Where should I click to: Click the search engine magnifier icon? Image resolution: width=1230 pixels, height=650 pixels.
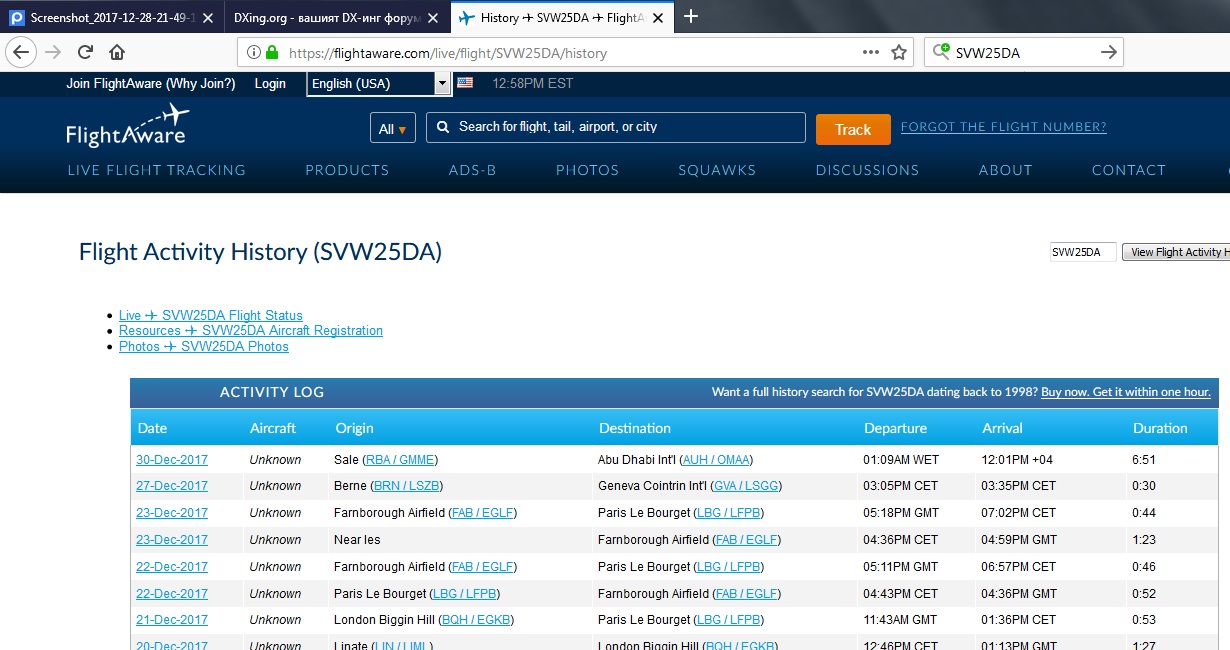coord(941,52)
